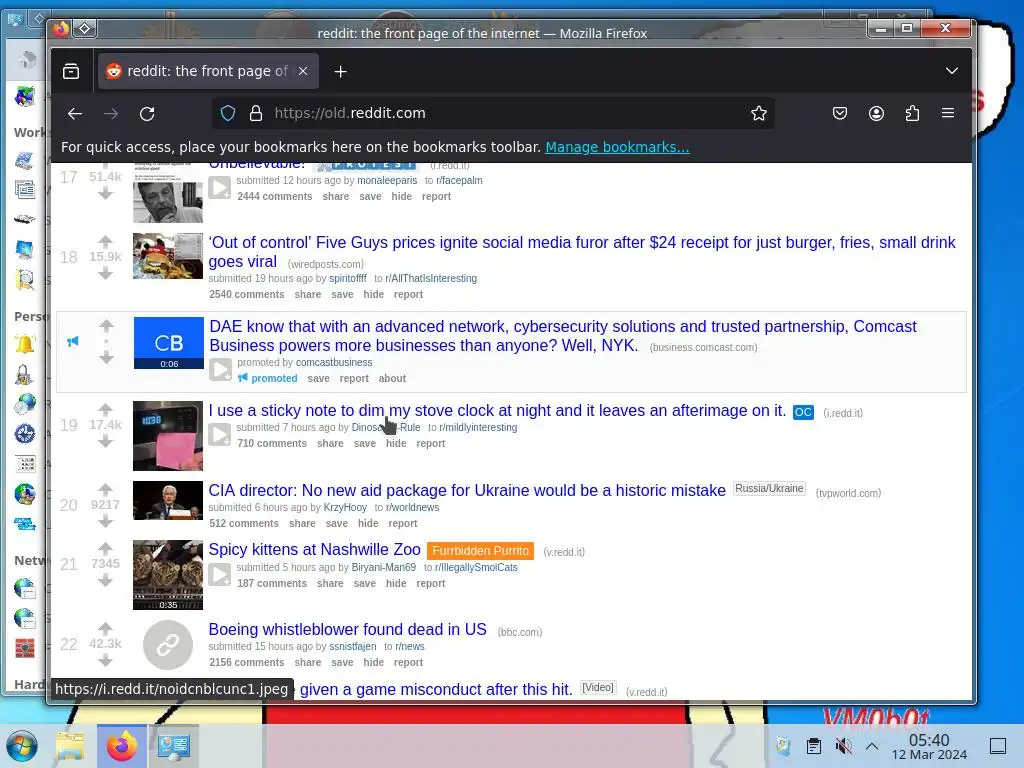Open the clipboard tray icon
Screen dimensions: 1024x768
tap(813, 746)
